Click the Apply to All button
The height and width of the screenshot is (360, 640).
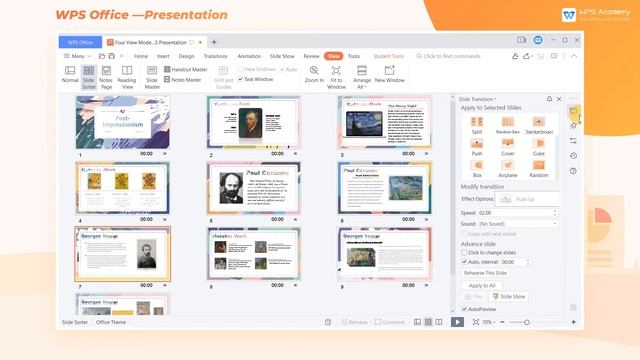pos(482,285)
